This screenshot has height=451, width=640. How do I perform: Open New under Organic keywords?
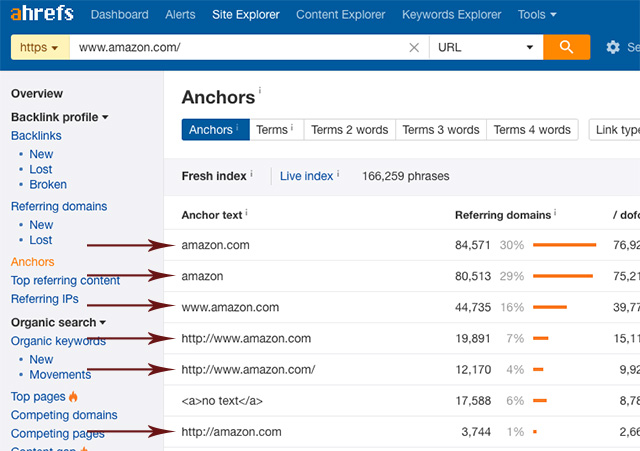41,360
